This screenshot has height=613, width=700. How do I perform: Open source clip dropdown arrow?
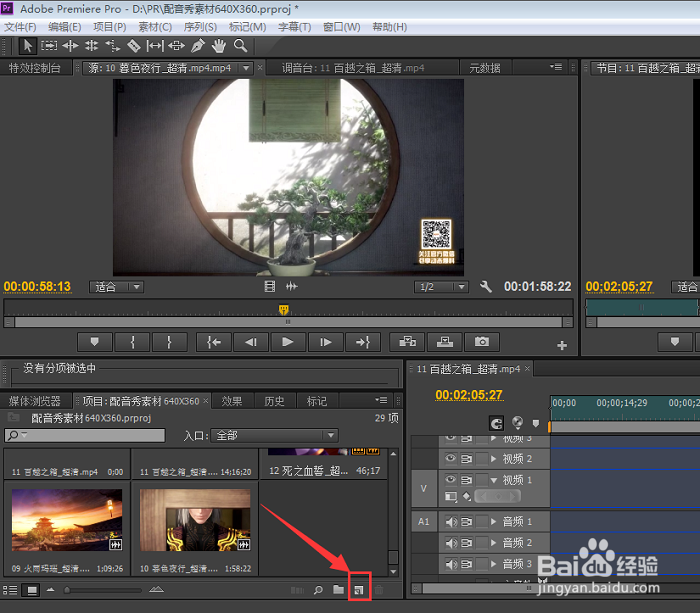pos(246,68)
